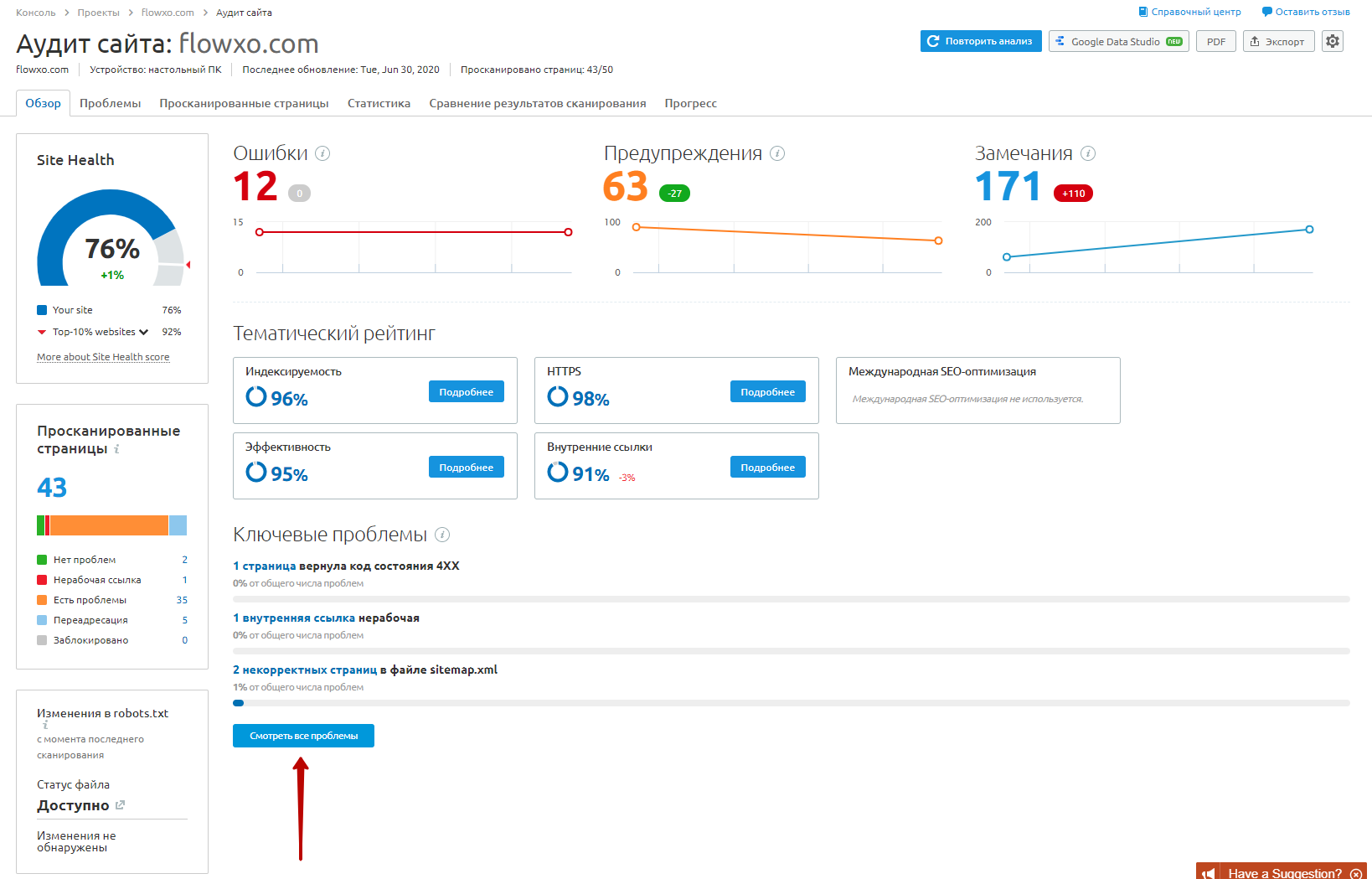Click Подробнее in Внутренние ссылки card
Viewport: 1372px width, 879px height.
tap(767, 467)
